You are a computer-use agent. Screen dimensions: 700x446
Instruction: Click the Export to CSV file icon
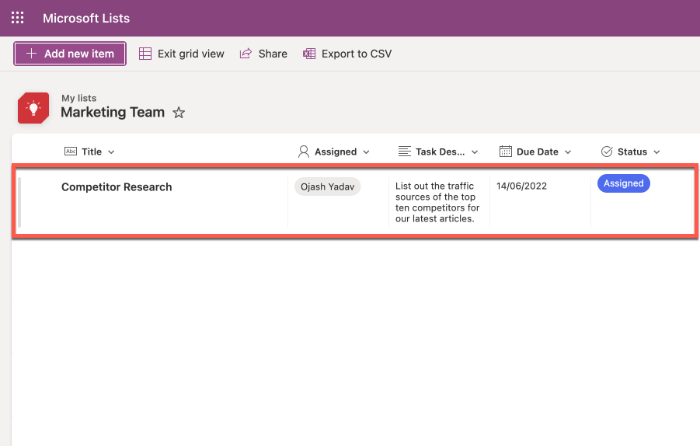tap(309, 54)
